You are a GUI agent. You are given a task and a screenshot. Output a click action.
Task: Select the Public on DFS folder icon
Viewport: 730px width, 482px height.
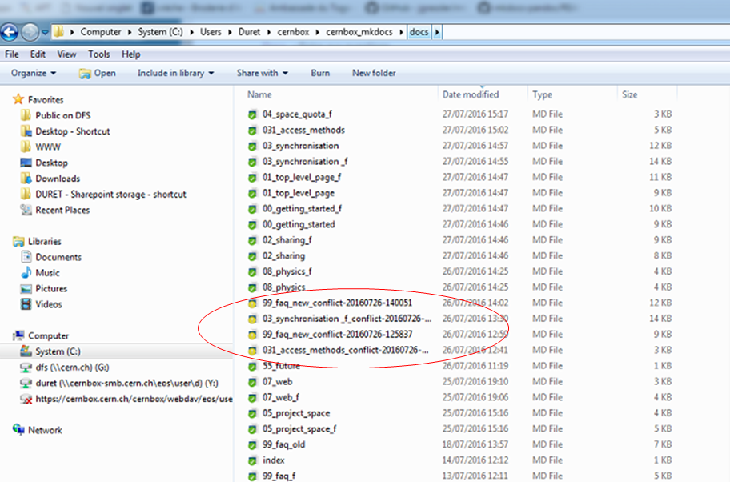(26, 116)
